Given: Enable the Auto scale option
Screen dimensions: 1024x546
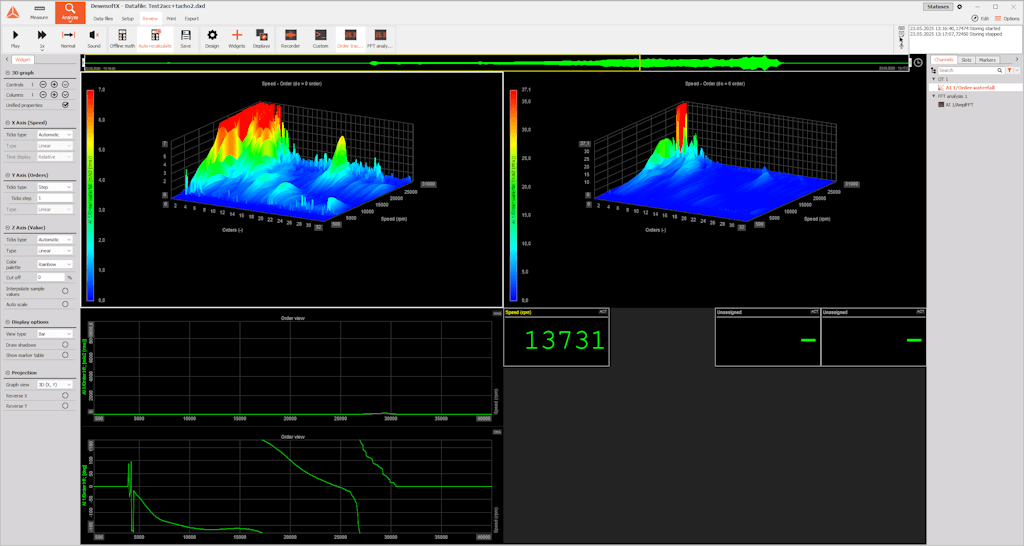Looking at the screenshot, I should [65, 304].
